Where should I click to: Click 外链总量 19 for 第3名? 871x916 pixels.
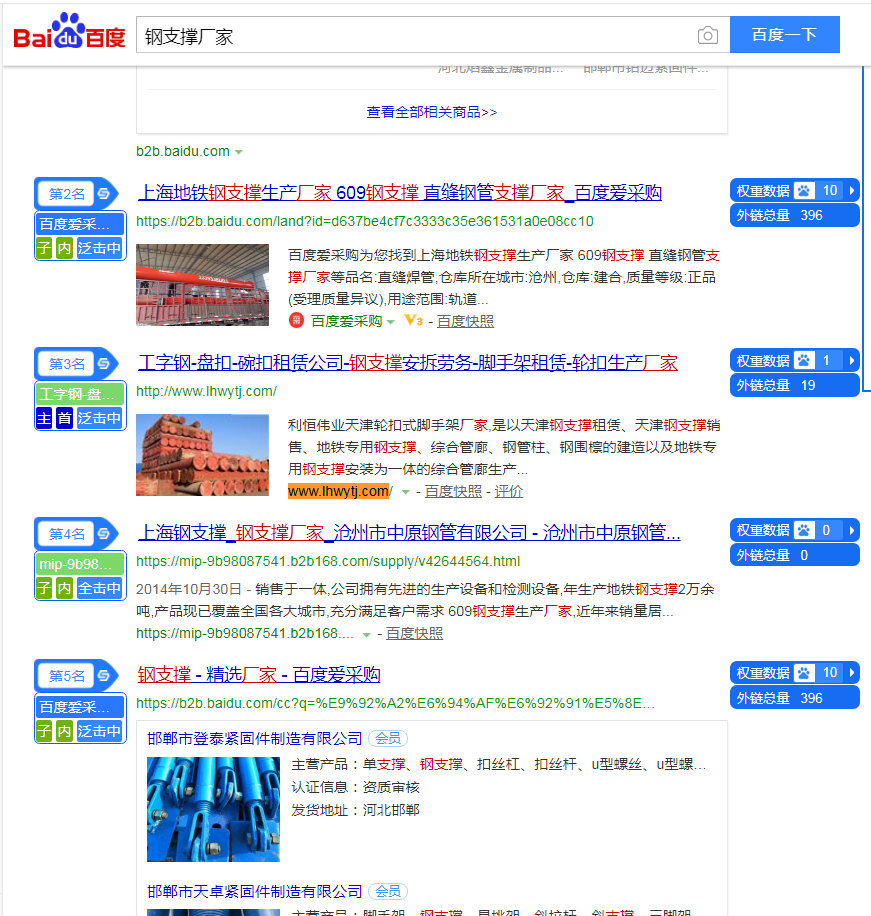pyautogui.click(x=794, y=386)
